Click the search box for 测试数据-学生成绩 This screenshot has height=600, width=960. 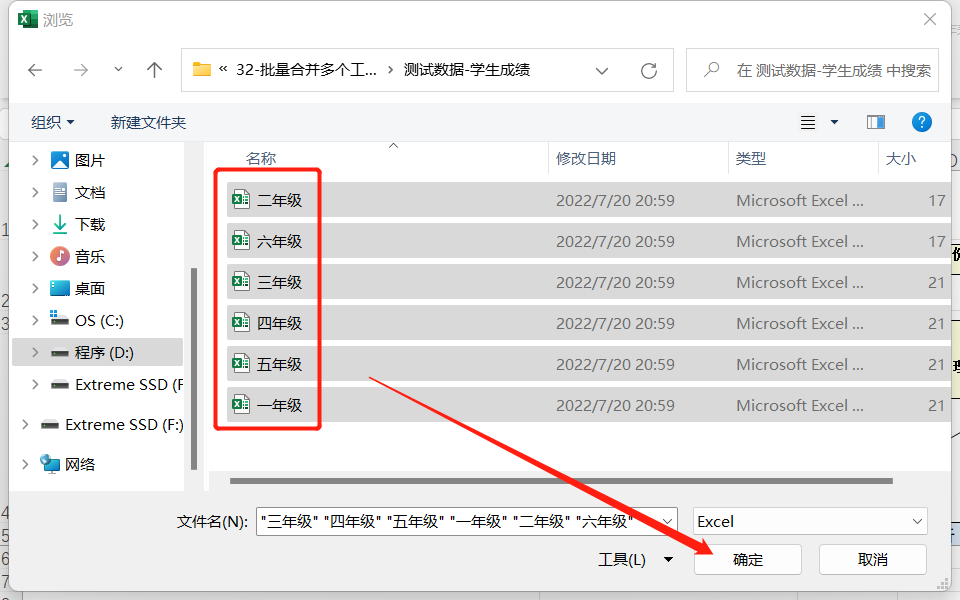pos(812,70)
